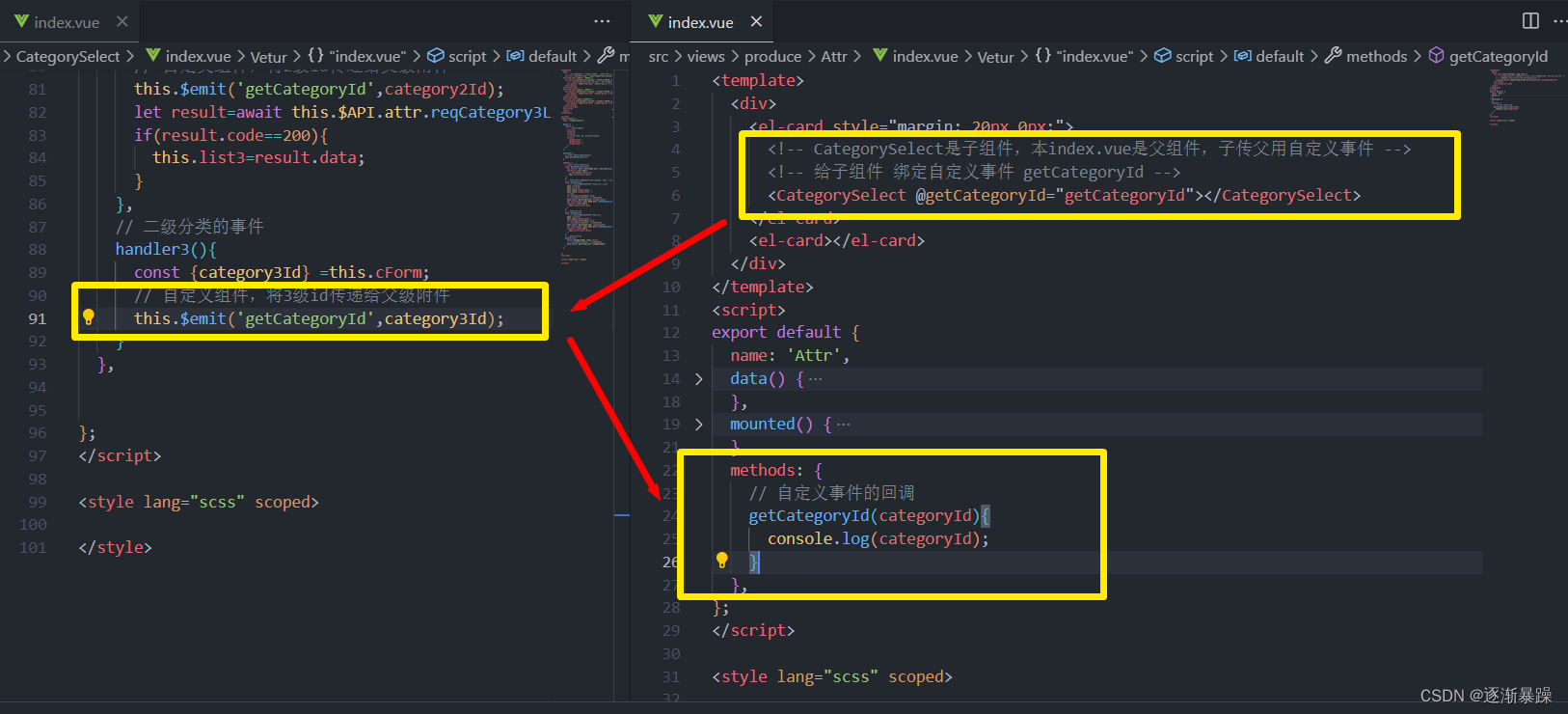Click style lang scss tag on line 99

tap(199, 502)
